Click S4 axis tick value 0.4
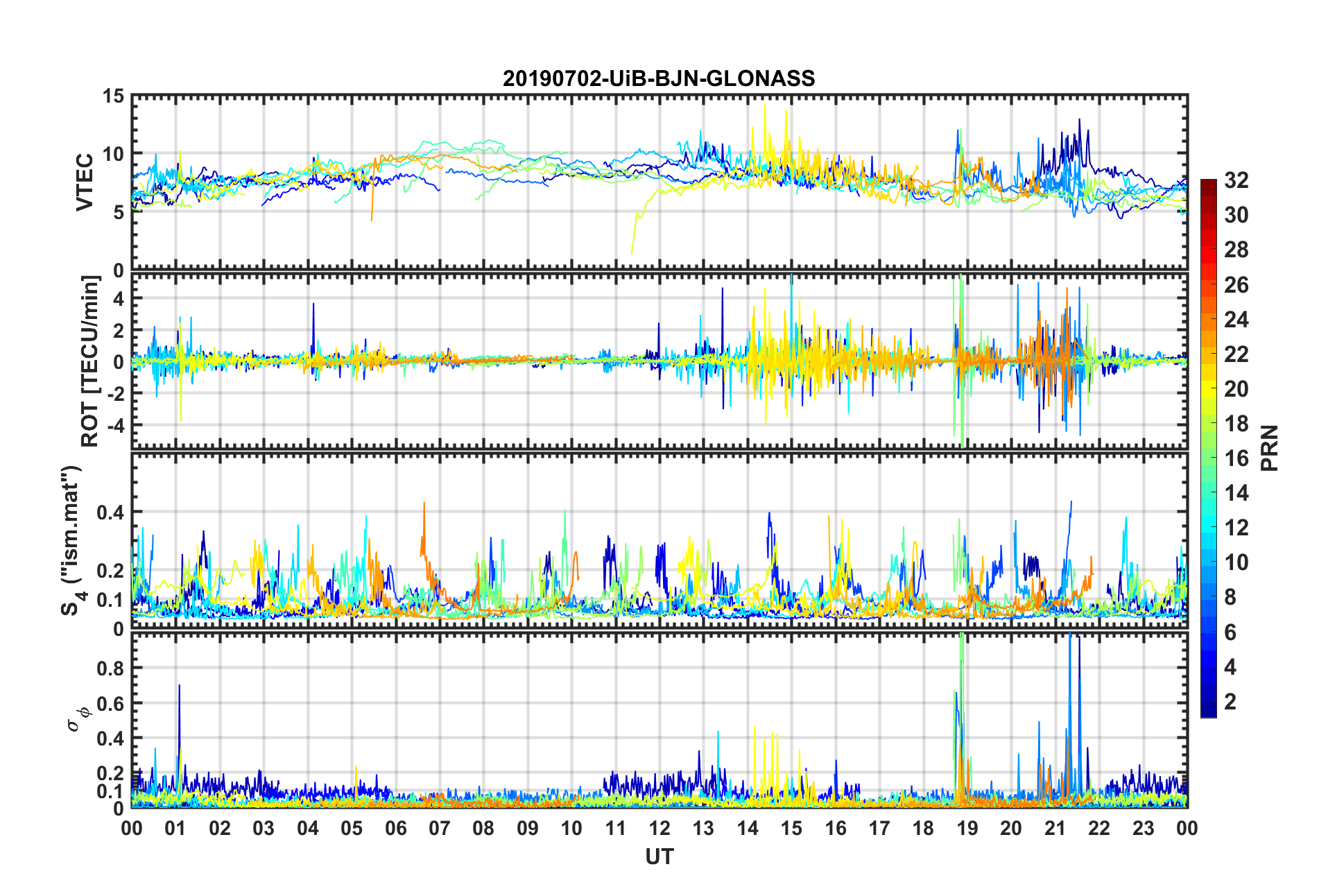Viewport: 1319px width, 896px height. tap(110, 512)
